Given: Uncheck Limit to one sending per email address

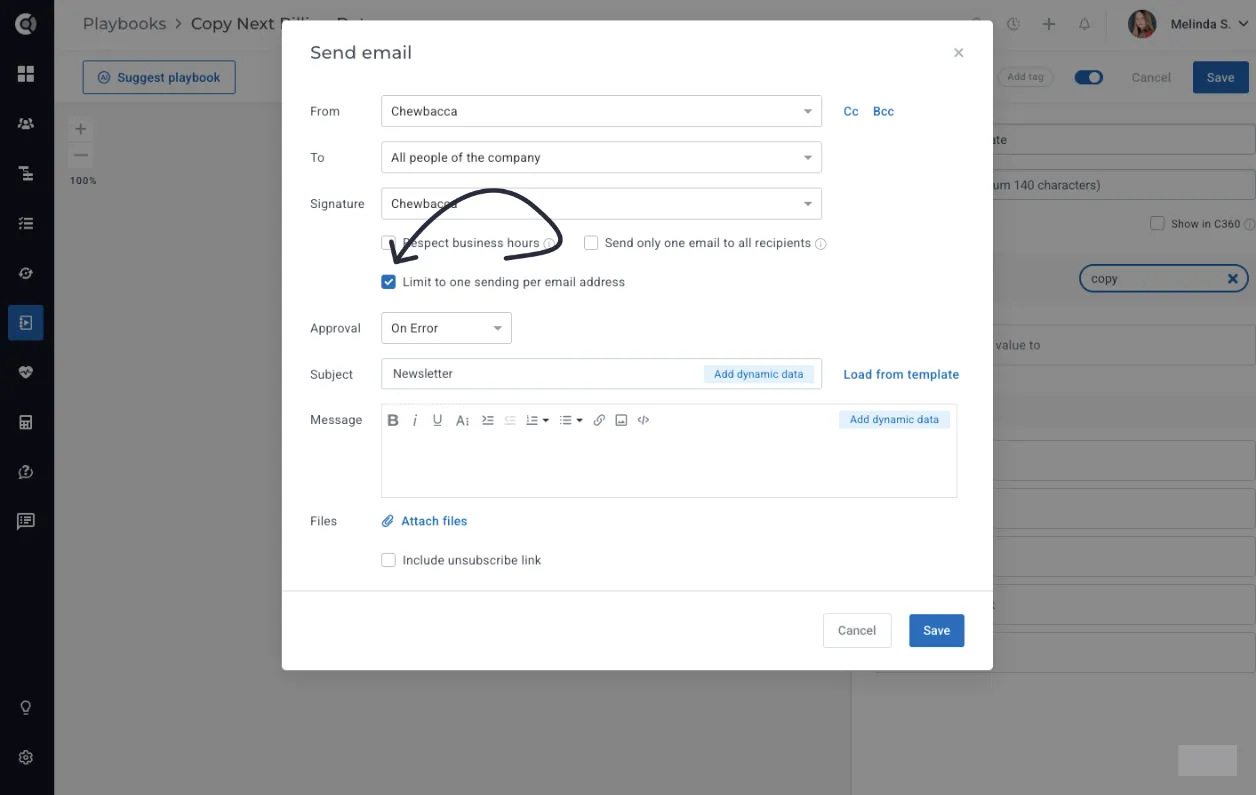Looking at the screenshot, I should coord(389,282).
